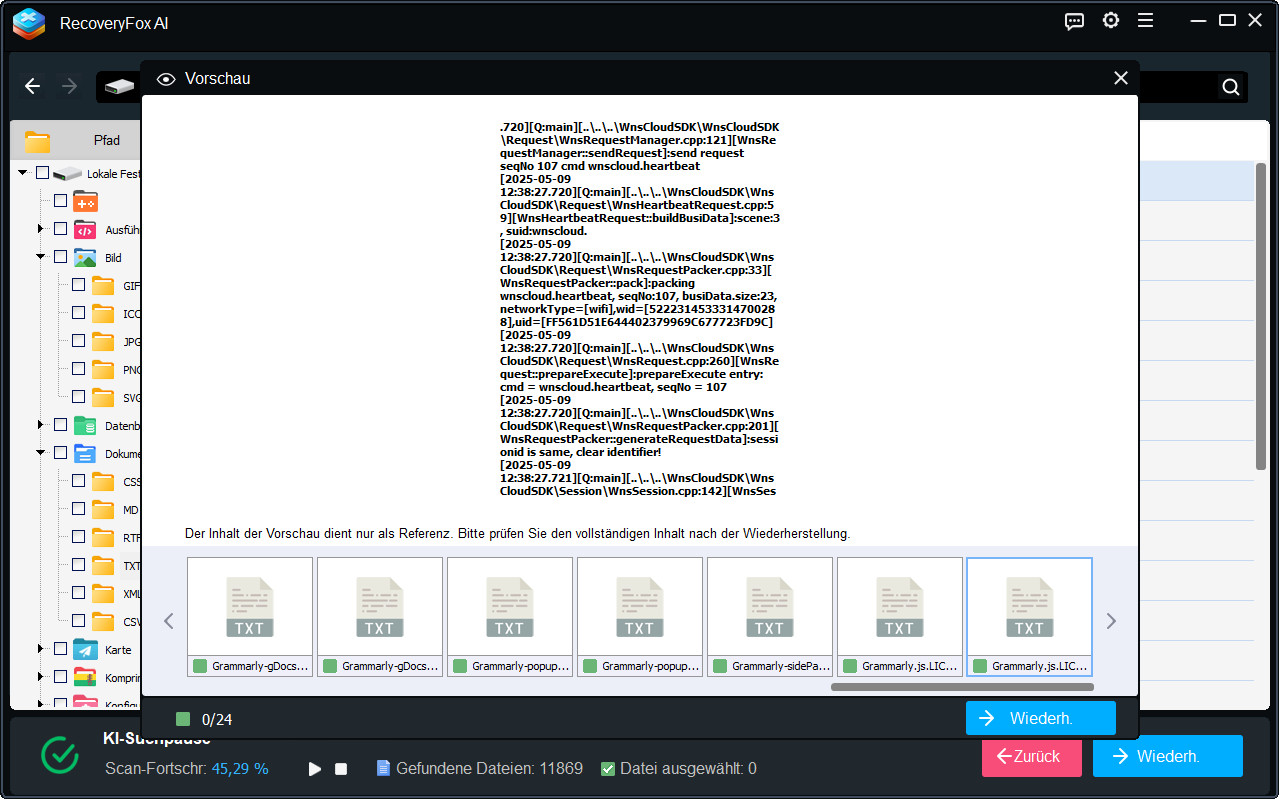Image resolution: width=1279 pixels, height=799 pixels.
Task: Click the scan progress value 45,29 %
Action: 240,769
